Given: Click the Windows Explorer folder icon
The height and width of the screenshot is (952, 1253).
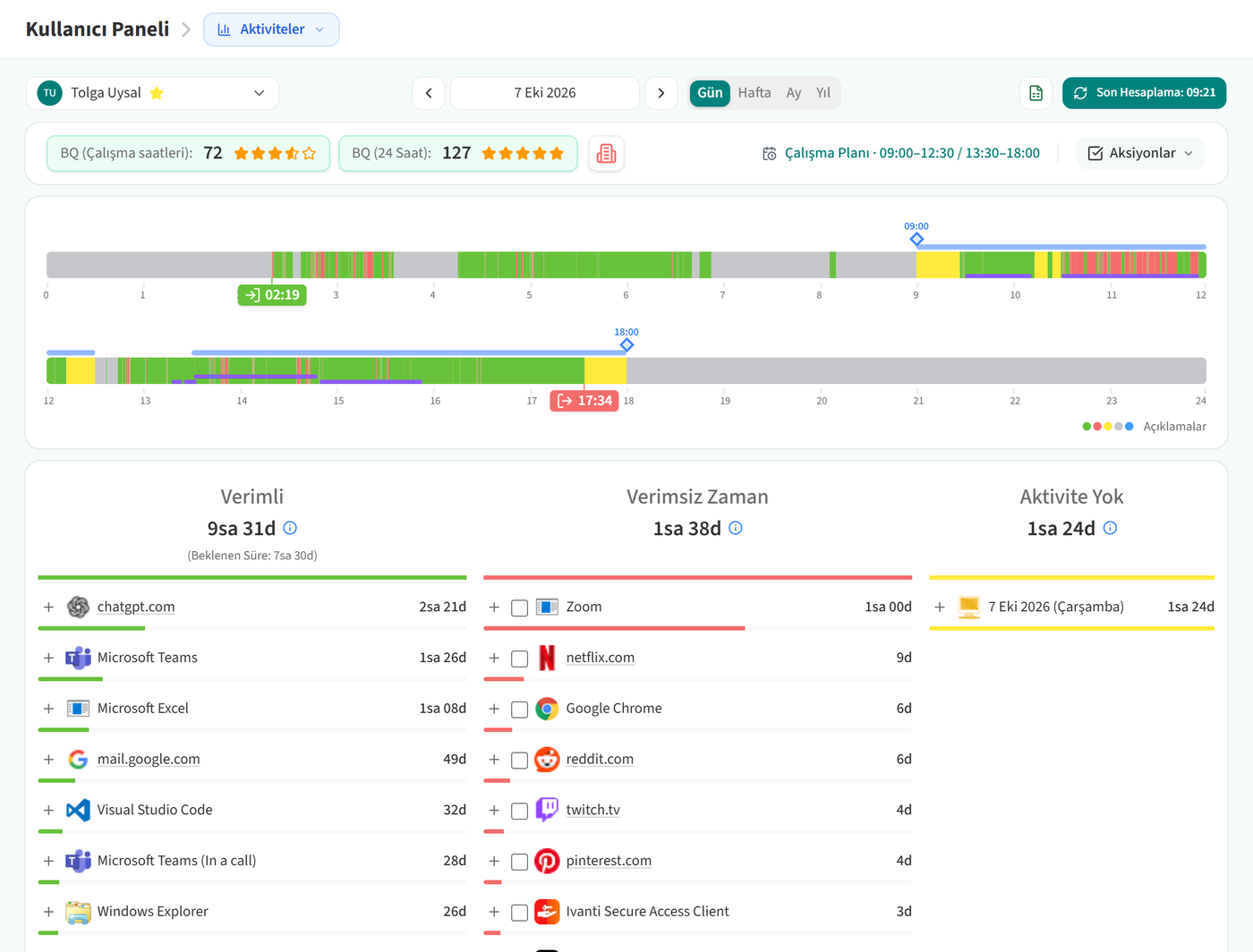Looking at the screenshot, I should (78, 912).
